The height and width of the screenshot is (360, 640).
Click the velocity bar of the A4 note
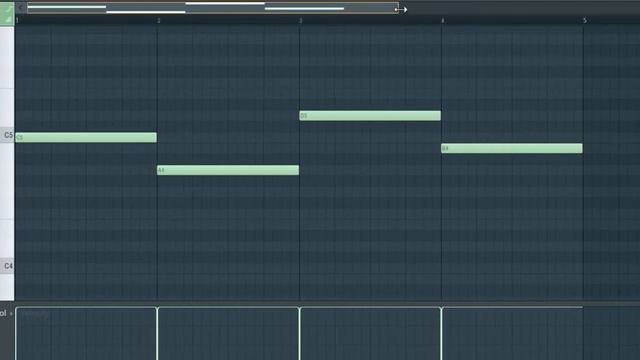pyautogui.click(x=158, y=333)
